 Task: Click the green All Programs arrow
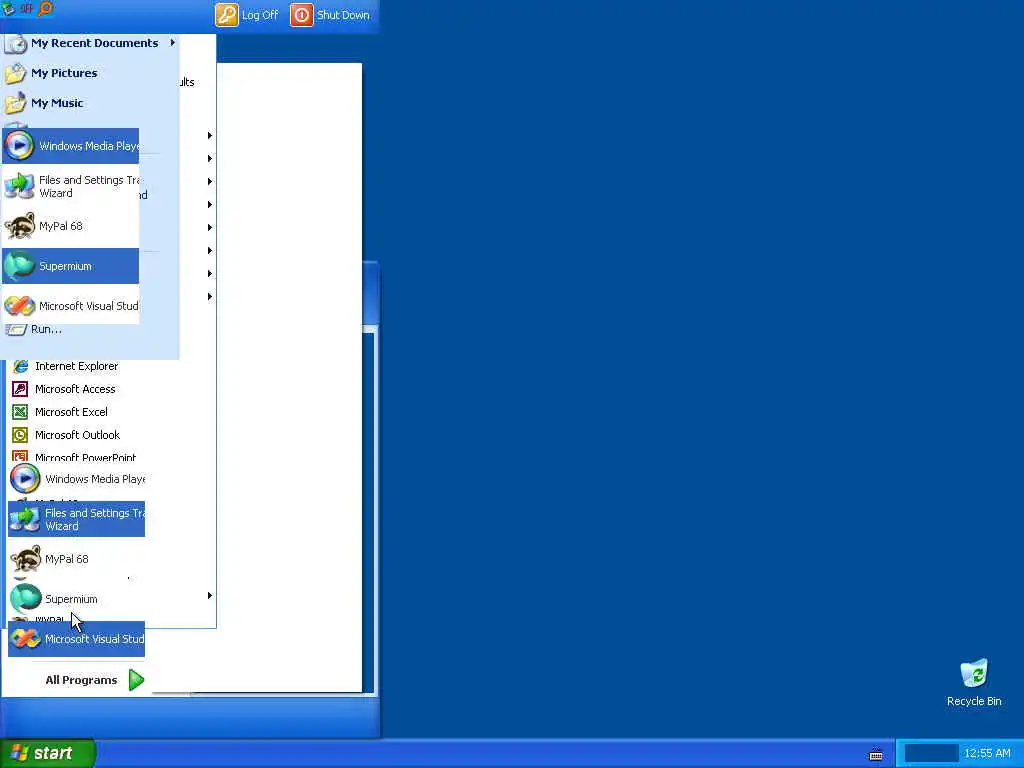136,680
